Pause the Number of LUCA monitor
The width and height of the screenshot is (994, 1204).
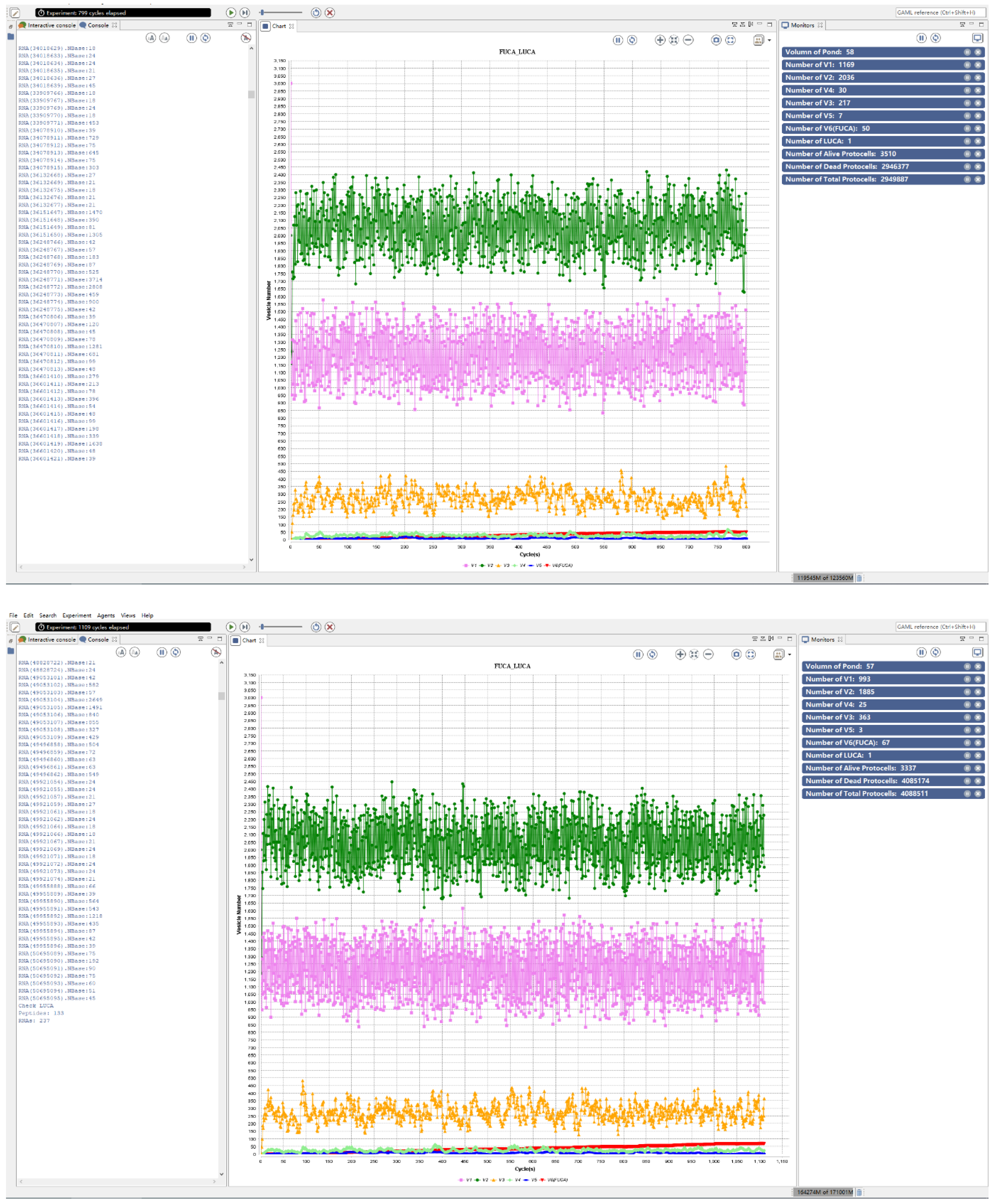[x=967, y=141]
